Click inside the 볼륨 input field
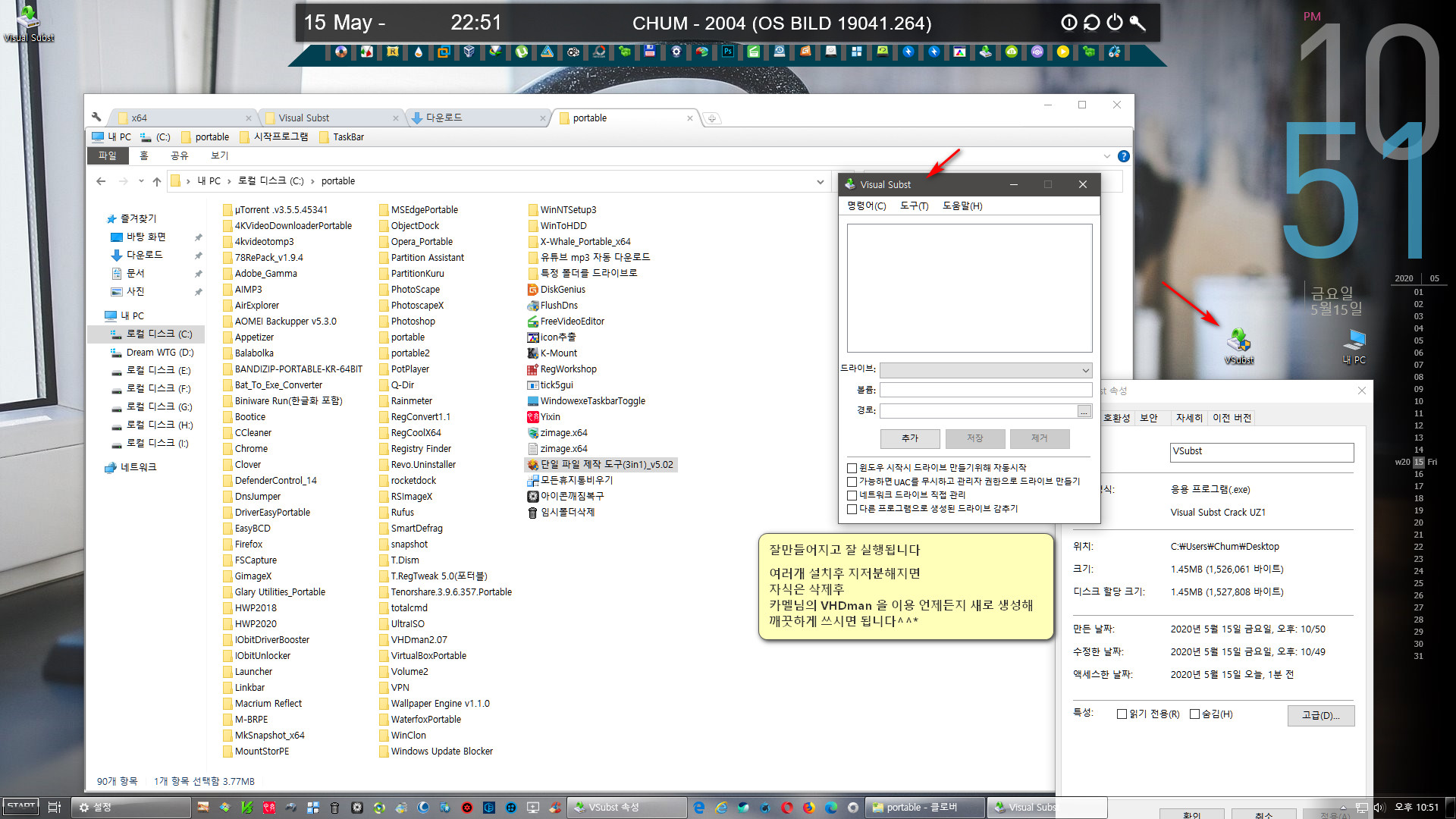This screenshot has height=819, width=1456. coord(986,390)
